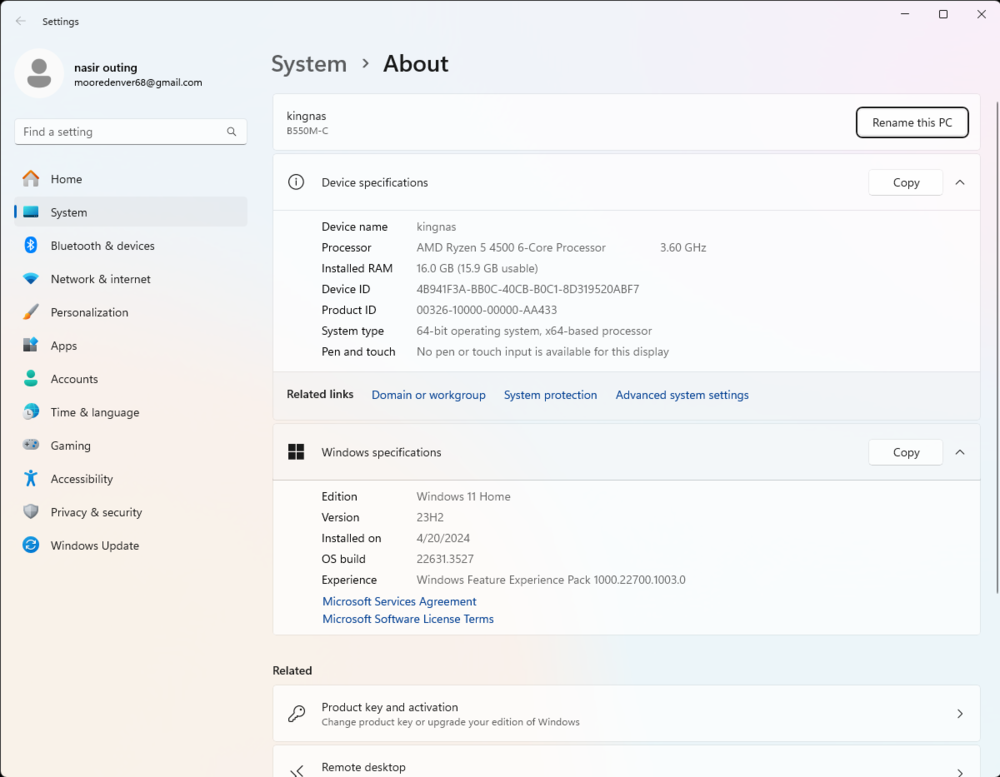Copy the Windows specifications
This screenshot has height=777, width=1000.
coord(905,451)
